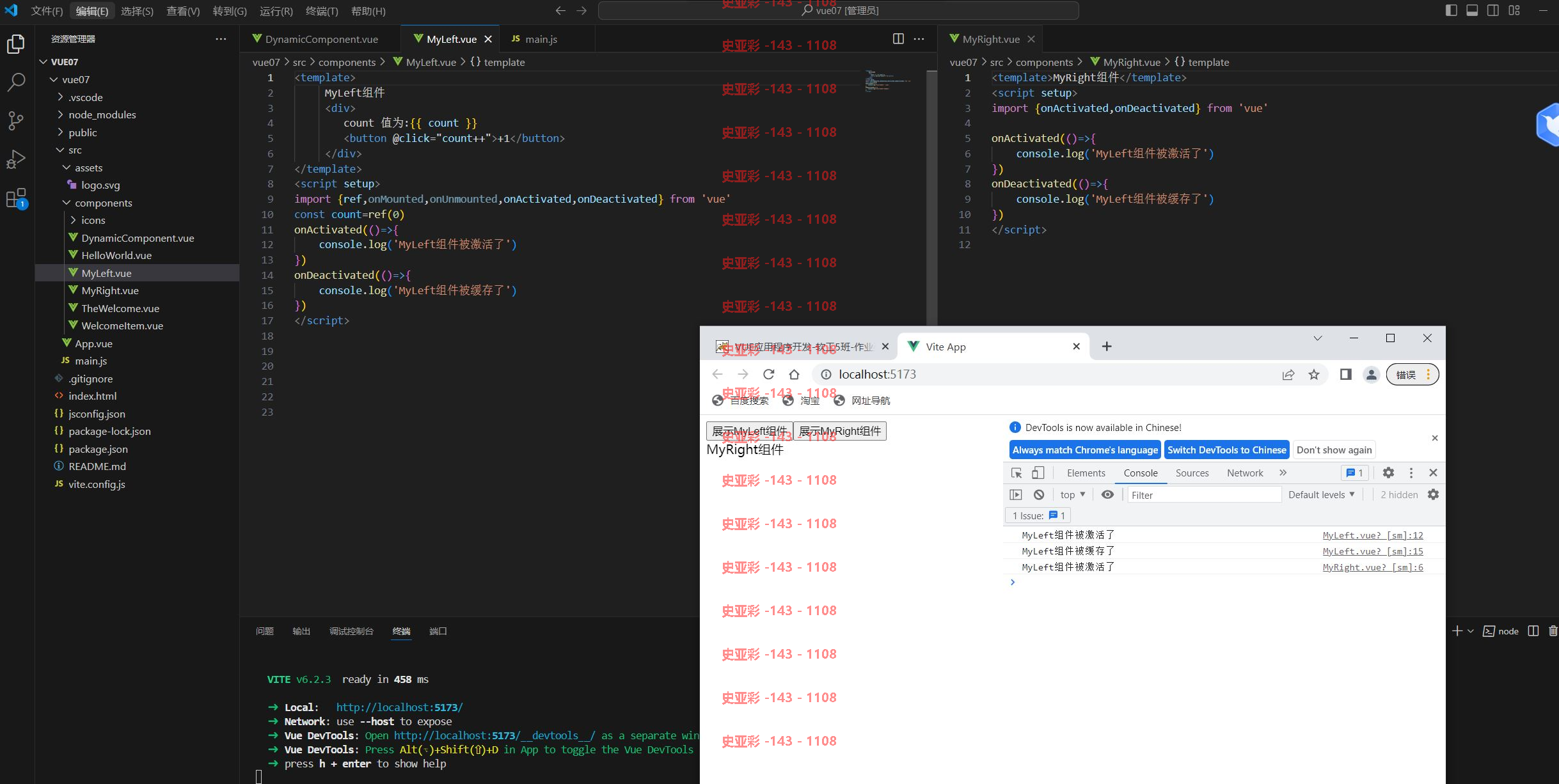Image resolution: width=1559 pixels, height=784 pixels.
Task: Toggle VS Code bottom panel layout
Action: tap(1472, 10)
